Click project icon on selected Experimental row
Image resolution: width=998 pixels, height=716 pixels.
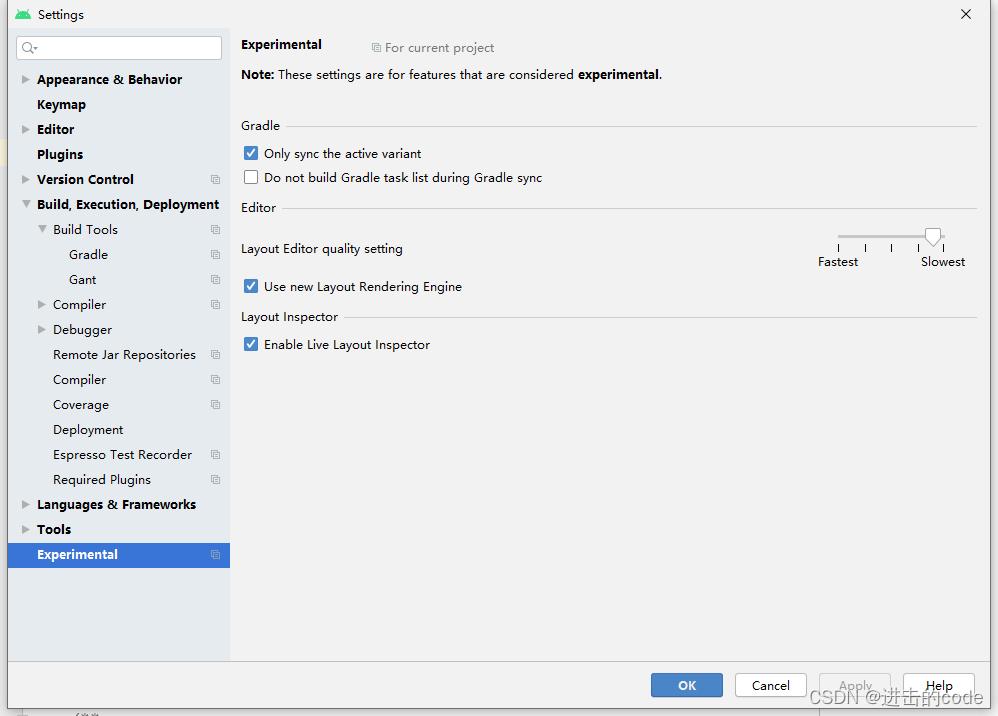[x=216, y=555]
